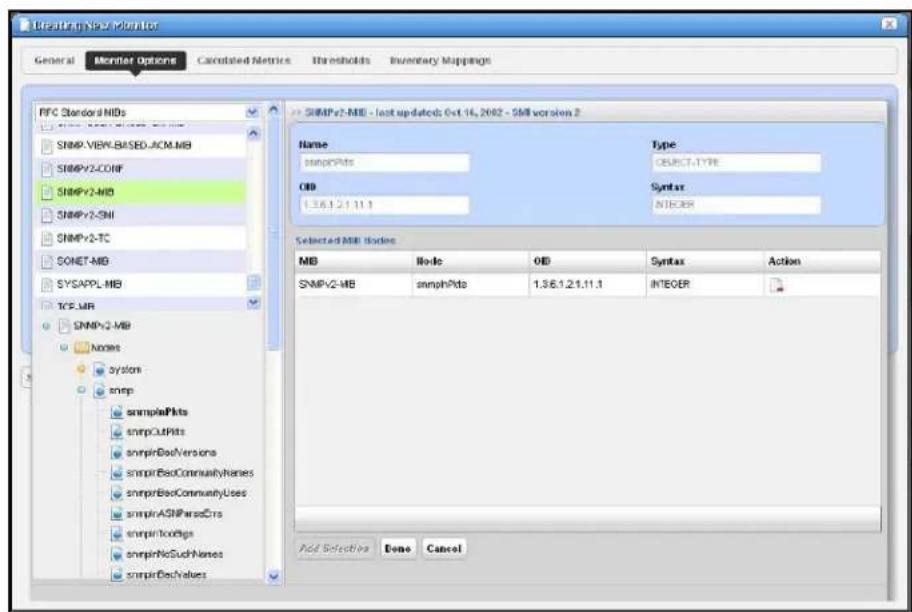This screenshot has width=912, height=612.
Task: Remove snmpInPkts row via Action icon
Action: coord(776,285)
